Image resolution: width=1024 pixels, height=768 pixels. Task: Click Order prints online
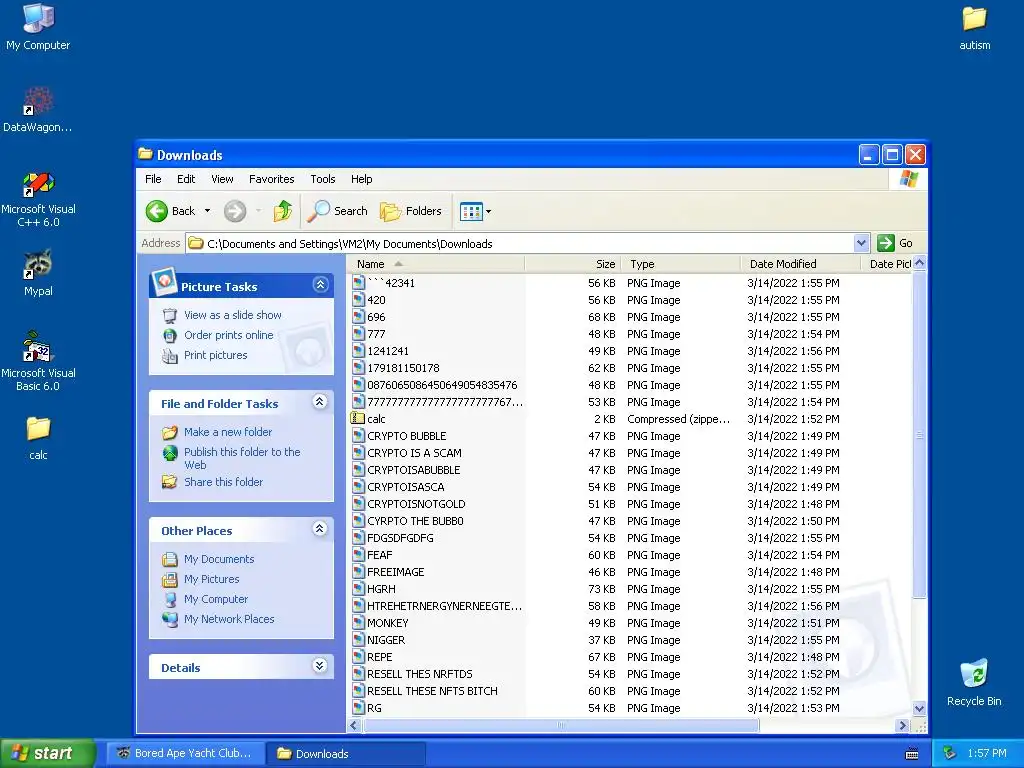coord(229,335)
